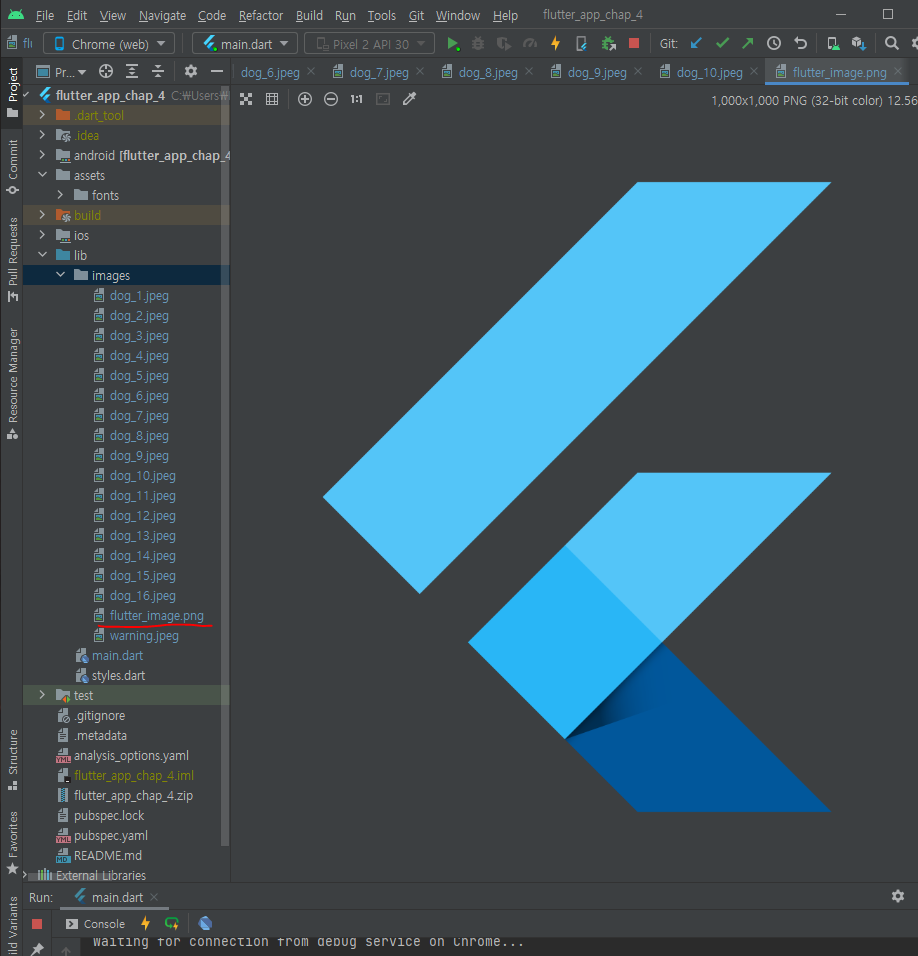The image size is (918, 956).
Task: Toggle the Resource Manager sidebar button
Action: (x=12, y=383)
